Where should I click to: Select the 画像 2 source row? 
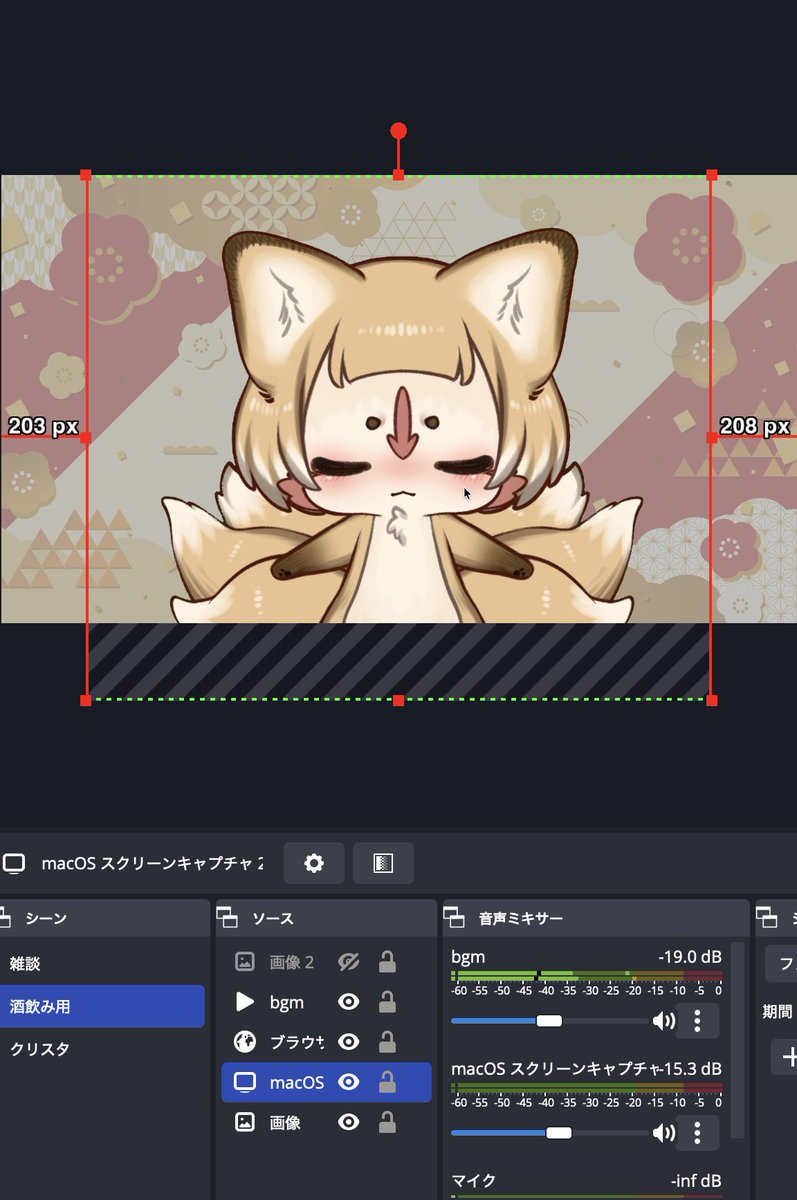coord(326,962)
